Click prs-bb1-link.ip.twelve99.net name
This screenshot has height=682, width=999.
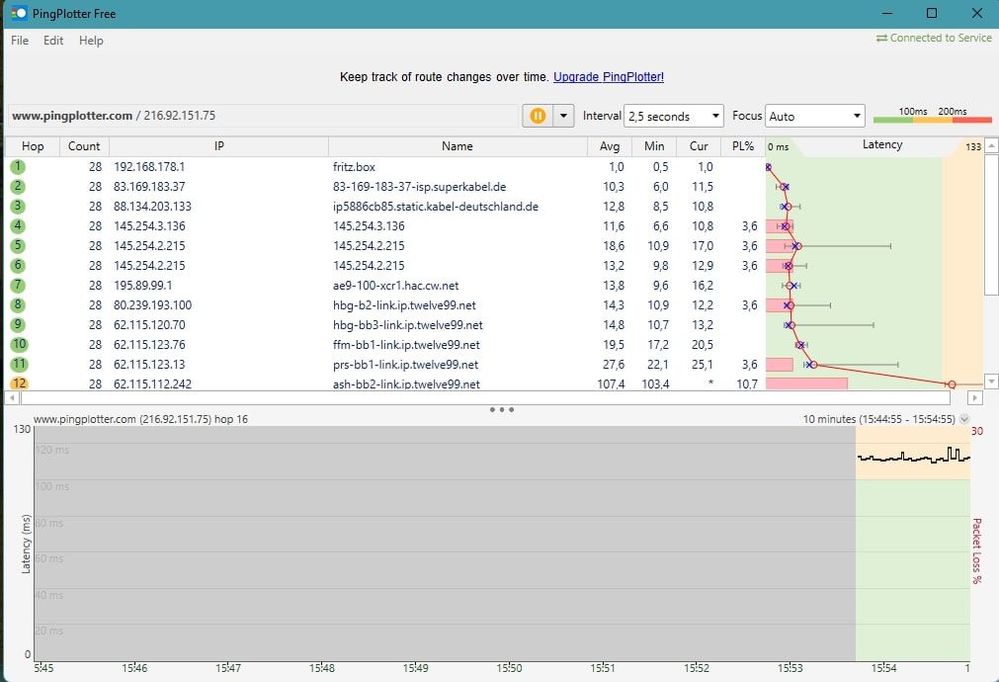coord(405,364)
